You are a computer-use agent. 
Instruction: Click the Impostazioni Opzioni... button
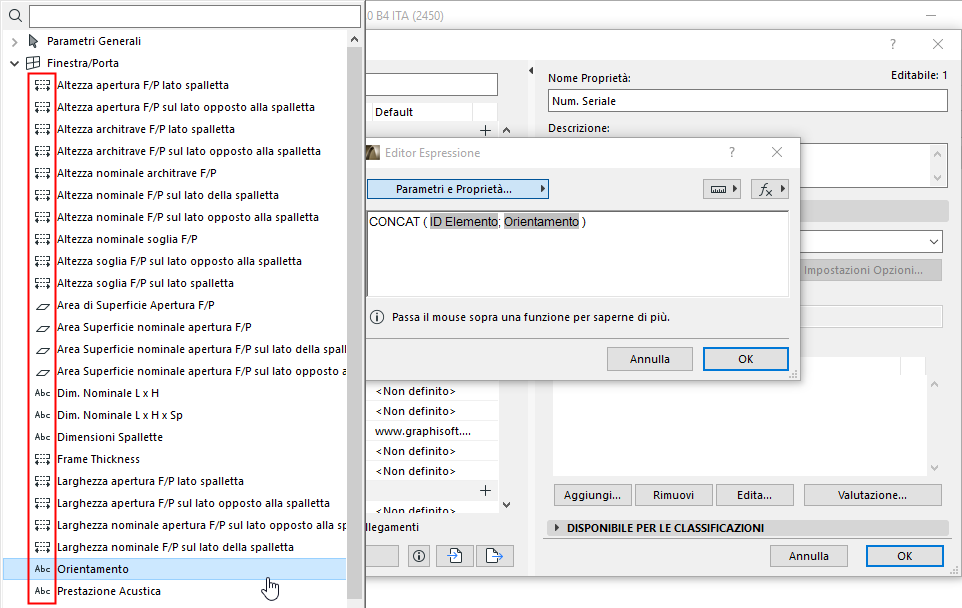click(872, 270)
